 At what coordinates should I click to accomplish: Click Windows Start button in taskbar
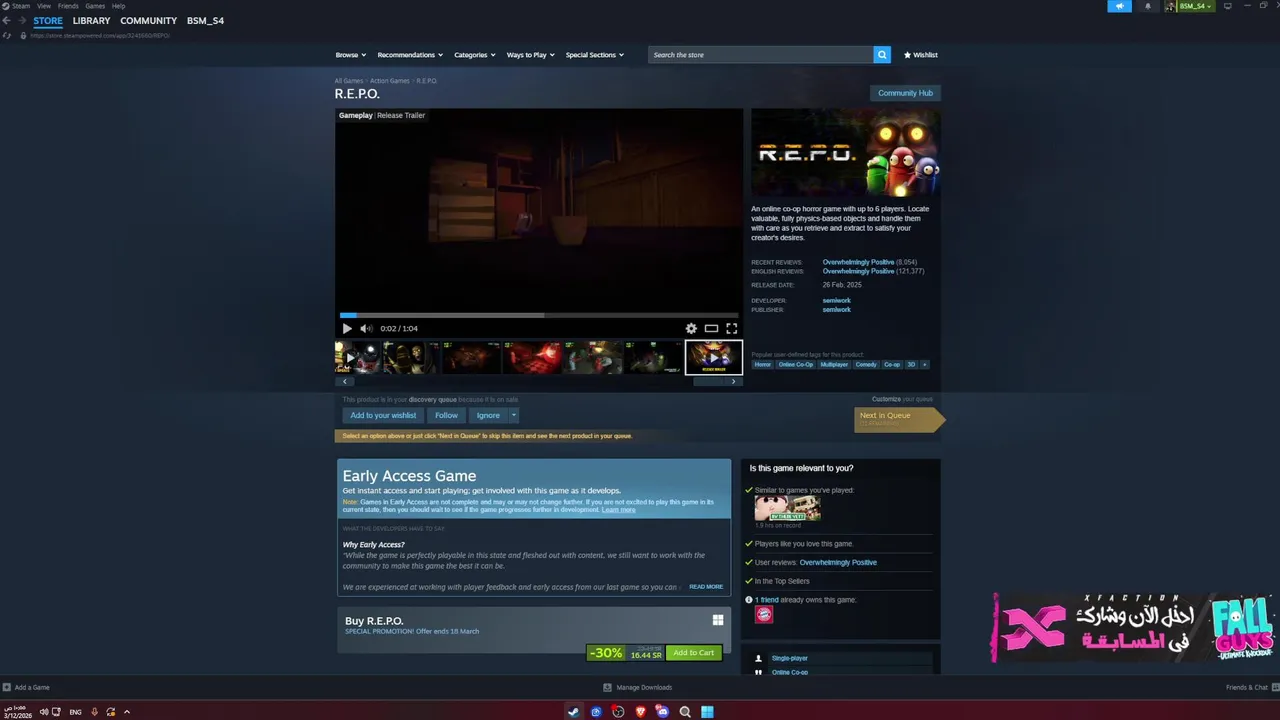(x=707, y=712)
